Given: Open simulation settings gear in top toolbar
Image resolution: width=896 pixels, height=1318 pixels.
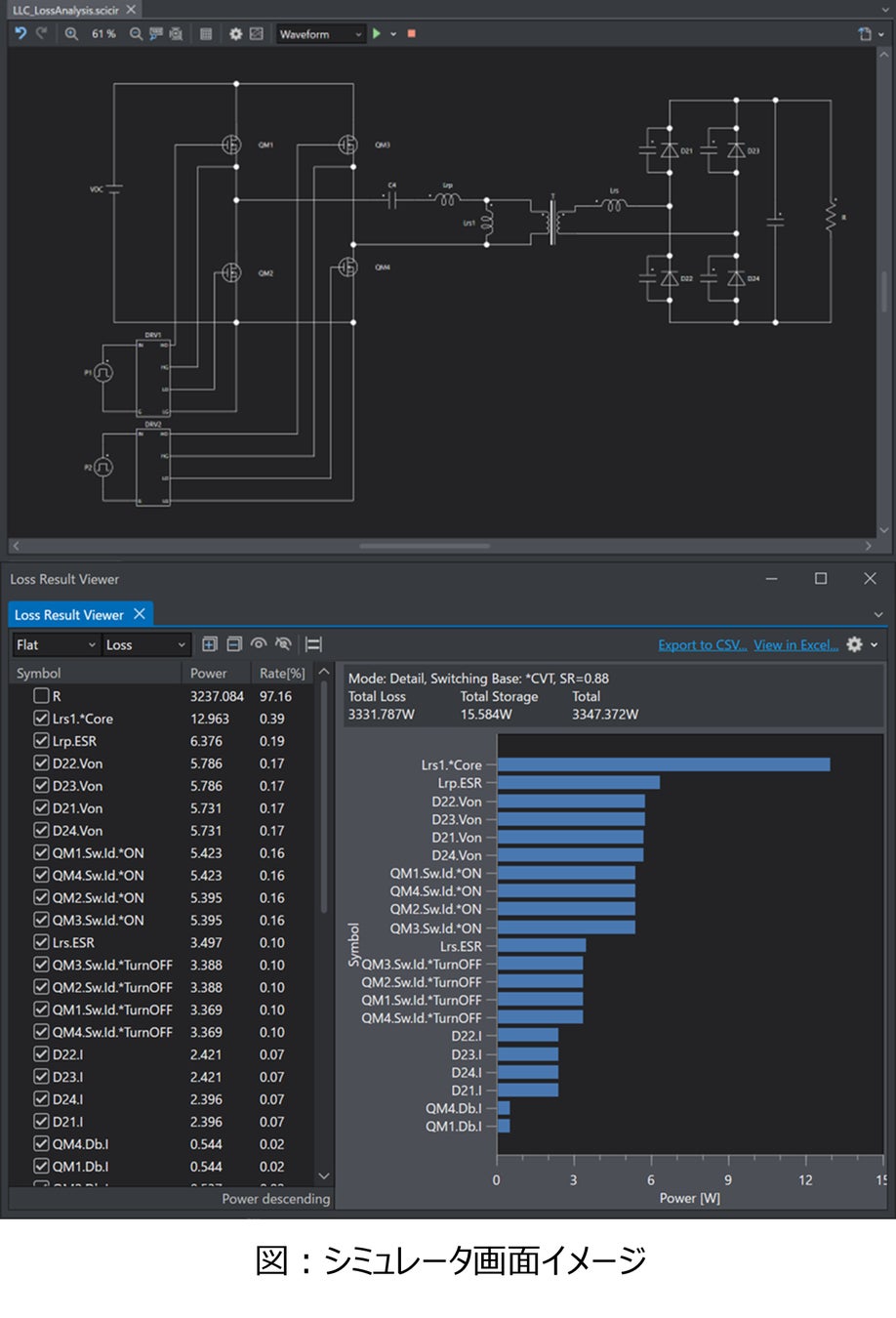Looking at the screenshot, I should pyautogui.click(x=235, y=33).
